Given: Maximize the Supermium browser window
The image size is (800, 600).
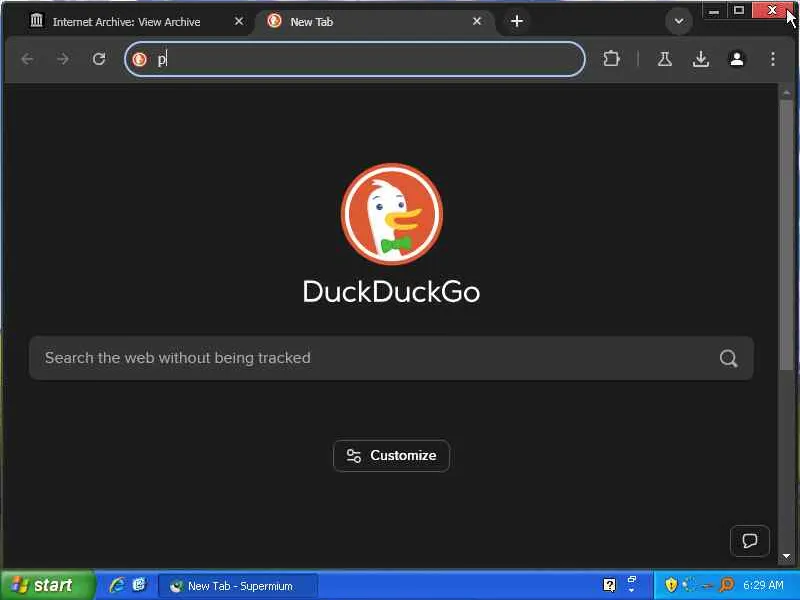Looking at the screenshot, I should [x=738, y=11].
